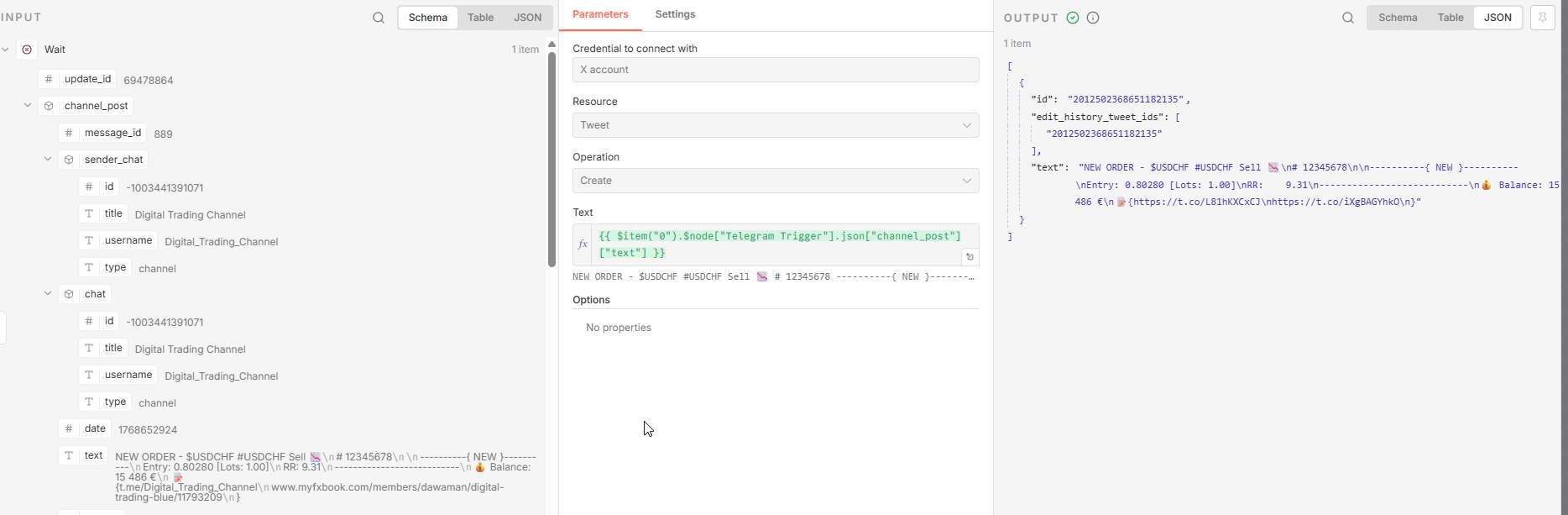Switch output view to Schema
This screenshot has width=1568, height=515.
[1398, 18]
